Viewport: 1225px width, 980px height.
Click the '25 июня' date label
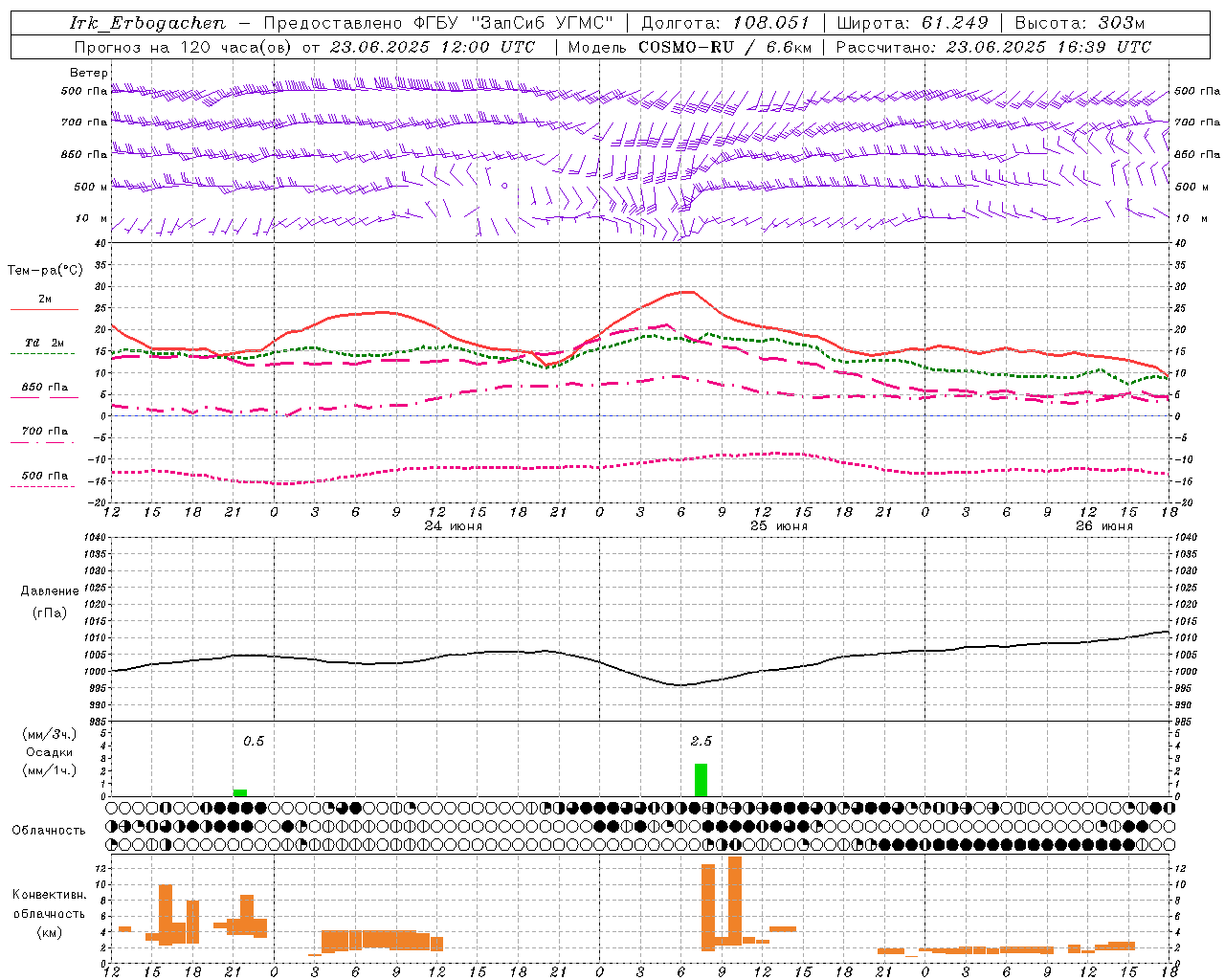778,526
